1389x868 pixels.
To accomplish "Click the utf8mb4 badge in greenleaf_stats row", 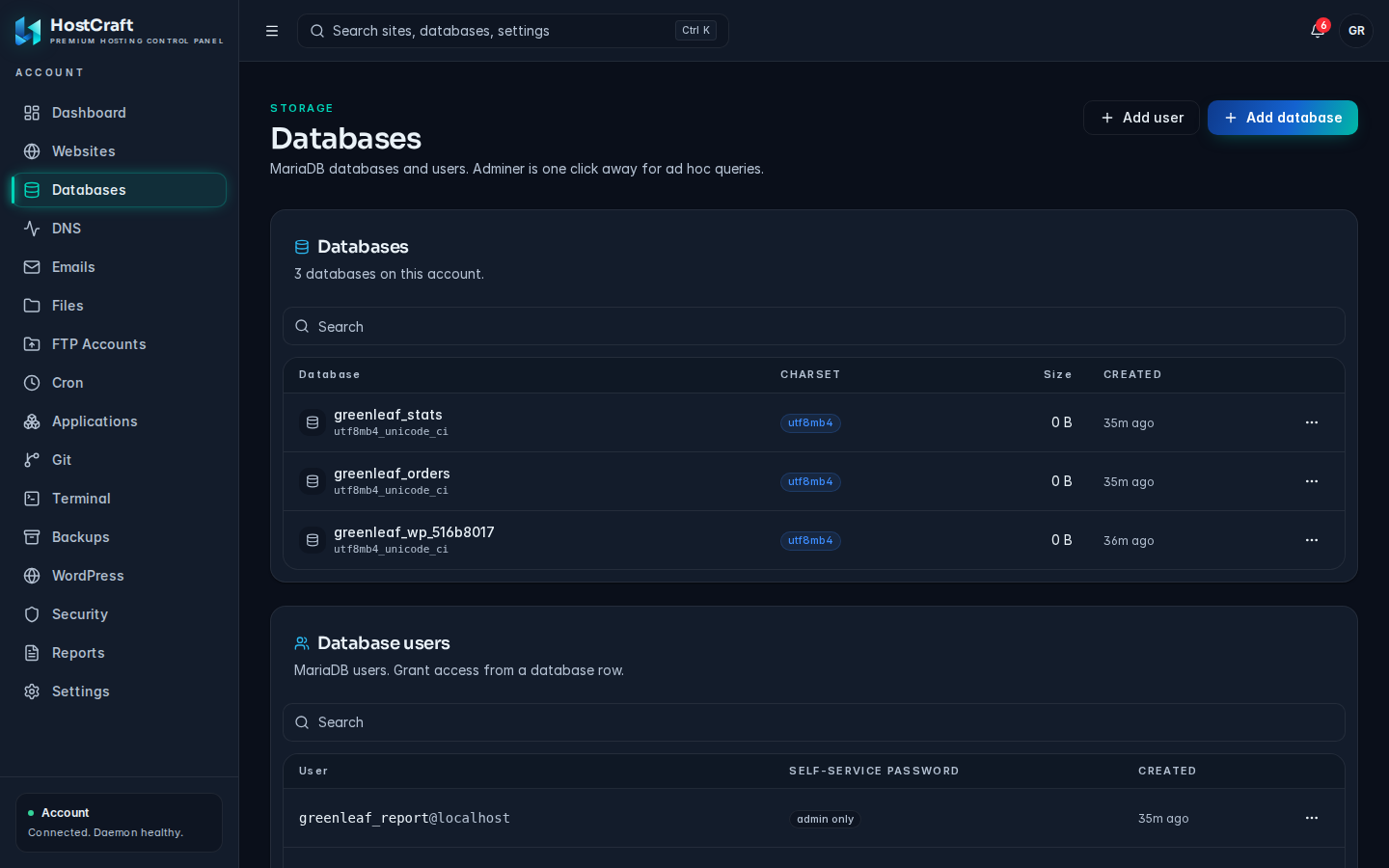I will [810, 423].
